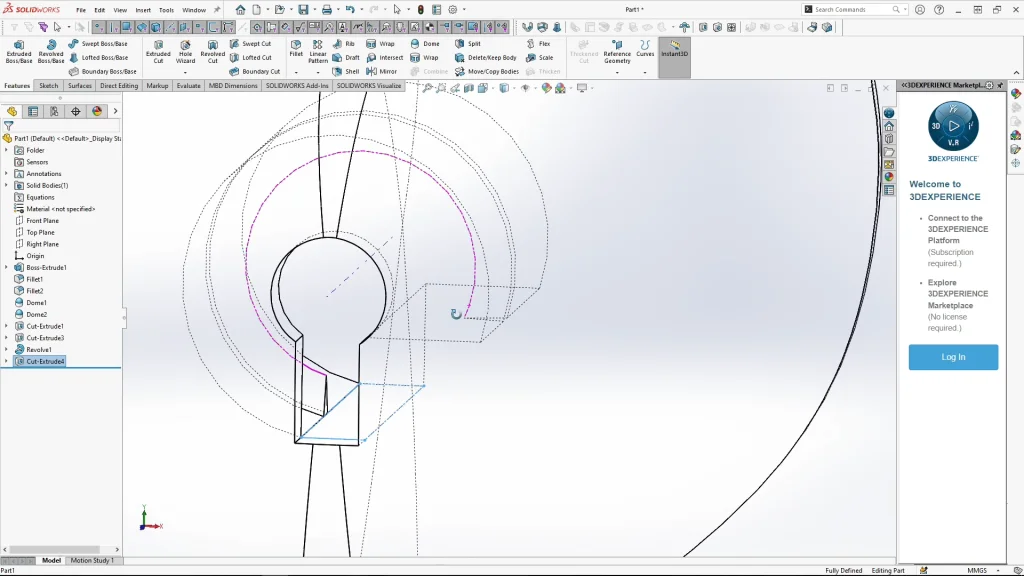Switch to the Sketch tab
This screenshot has width=1024, height=576.
(48, 86)
